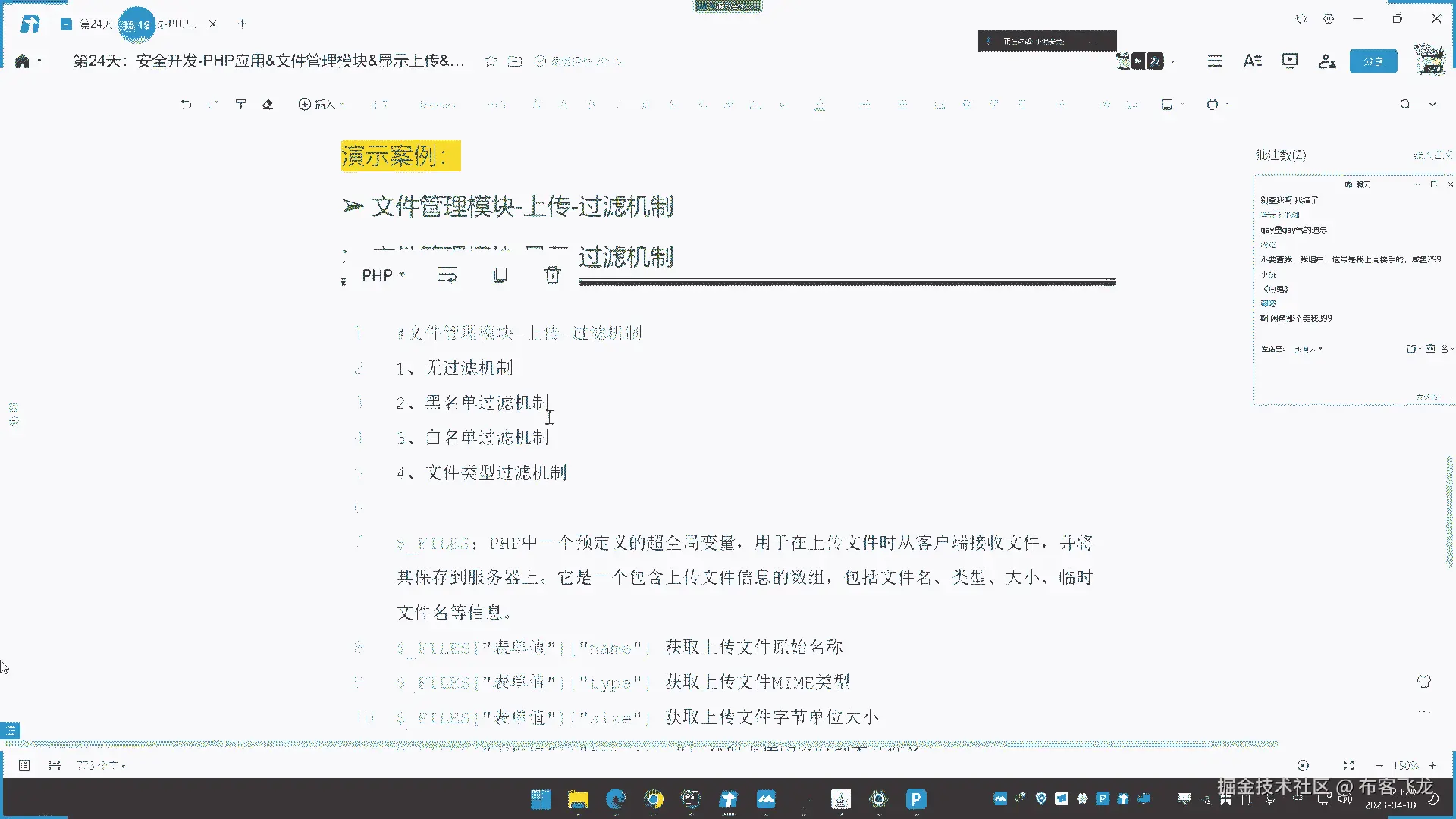The height and width of the screenshot is (819, 1456).
Task: Click the toolbar search magnifier
Action: coord(1405,105)
